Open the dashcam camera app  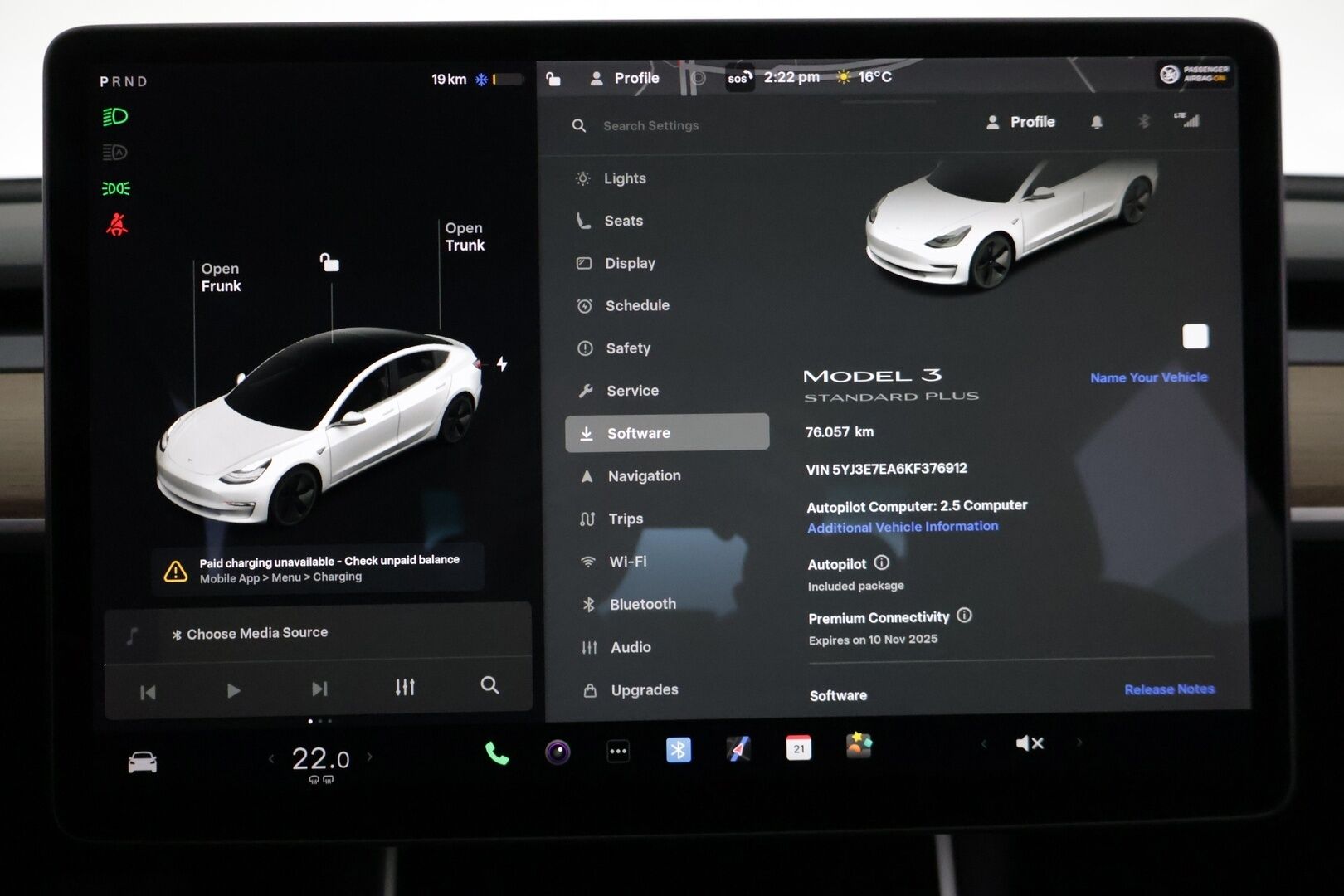pyautogui.click(x=558, y=752)
